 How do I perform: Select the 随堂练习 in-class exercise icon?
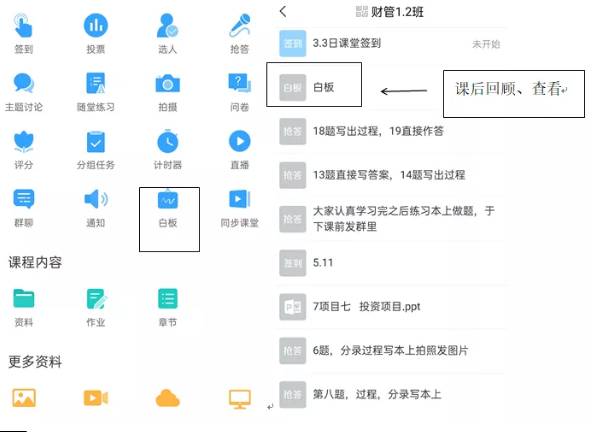95,83
